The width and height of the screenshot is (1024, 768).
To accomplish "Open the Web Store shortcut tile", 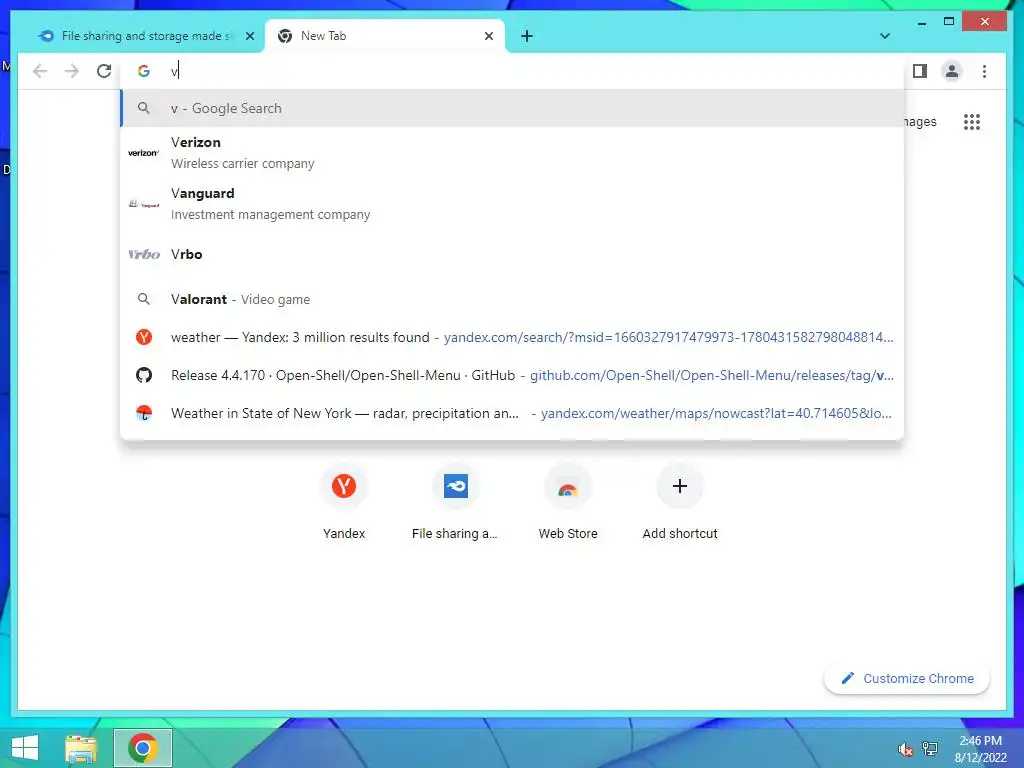I will [x=568, y=502].
